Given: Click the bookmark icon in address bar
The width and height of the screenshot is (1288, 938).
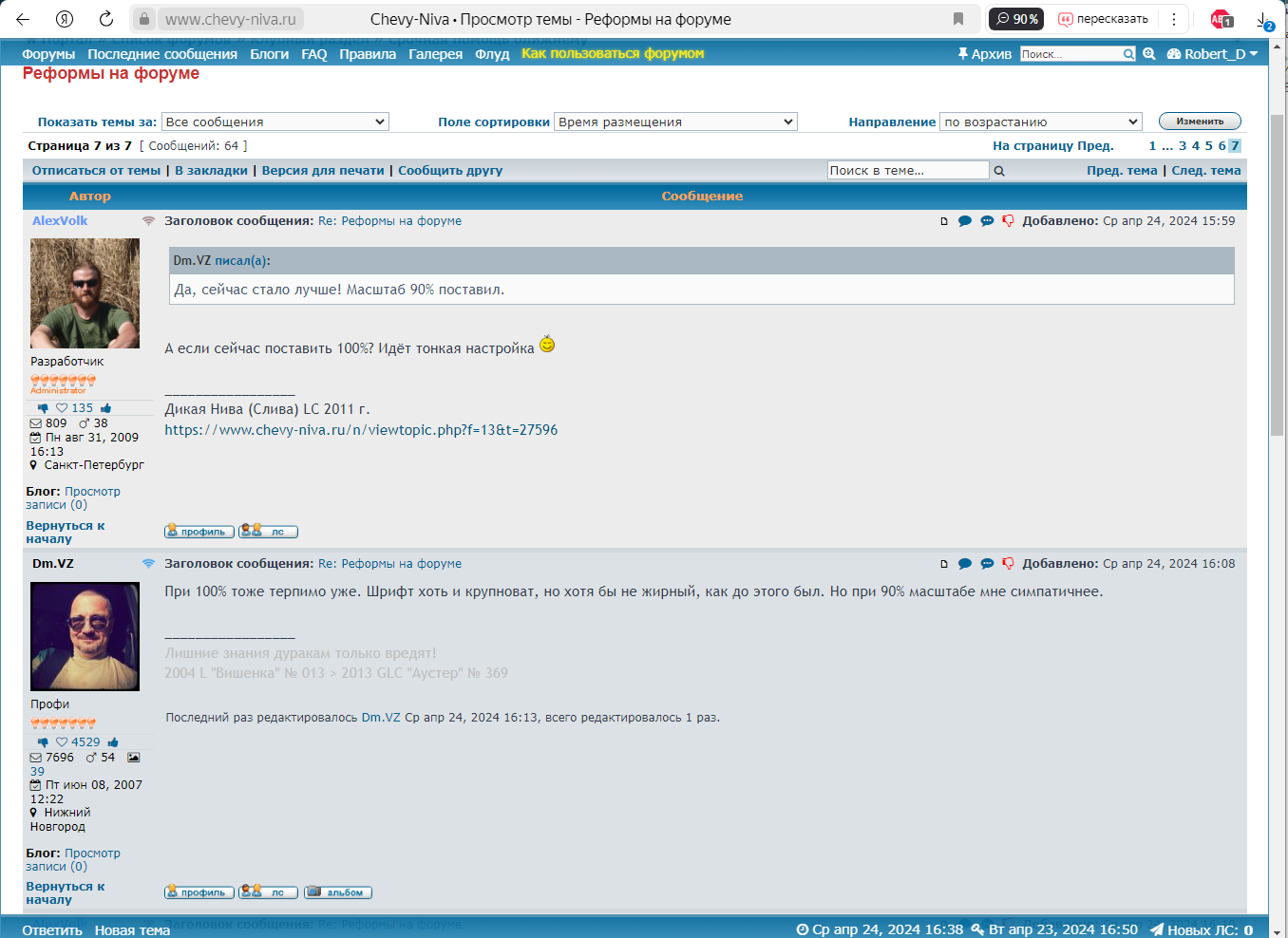Looking at the screenshot, I should [x=958, y=19].
